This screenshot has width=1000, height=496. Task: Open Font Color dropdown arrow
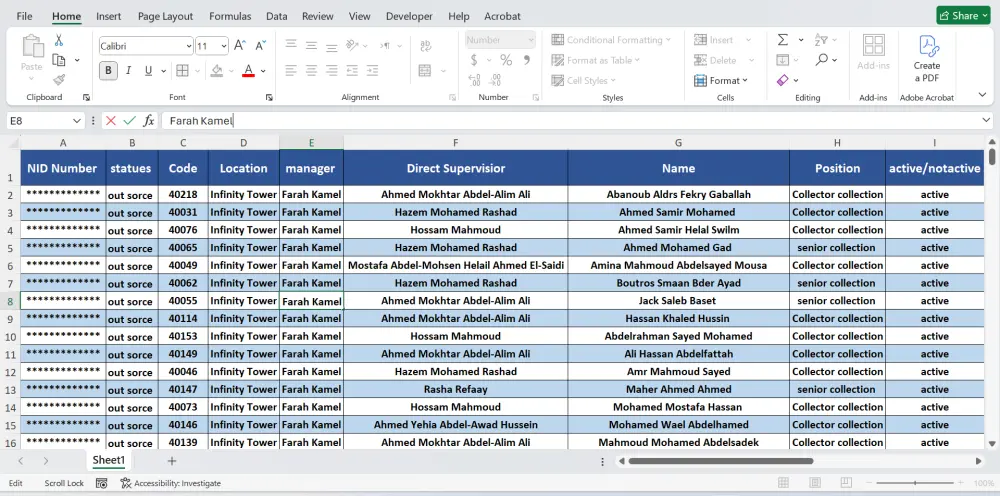263,71
